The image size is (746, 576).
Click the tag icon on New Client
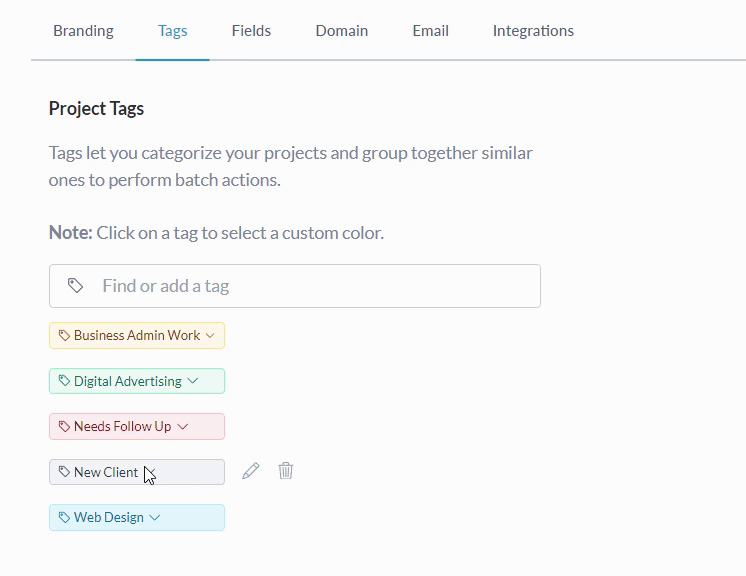point(64,472)
